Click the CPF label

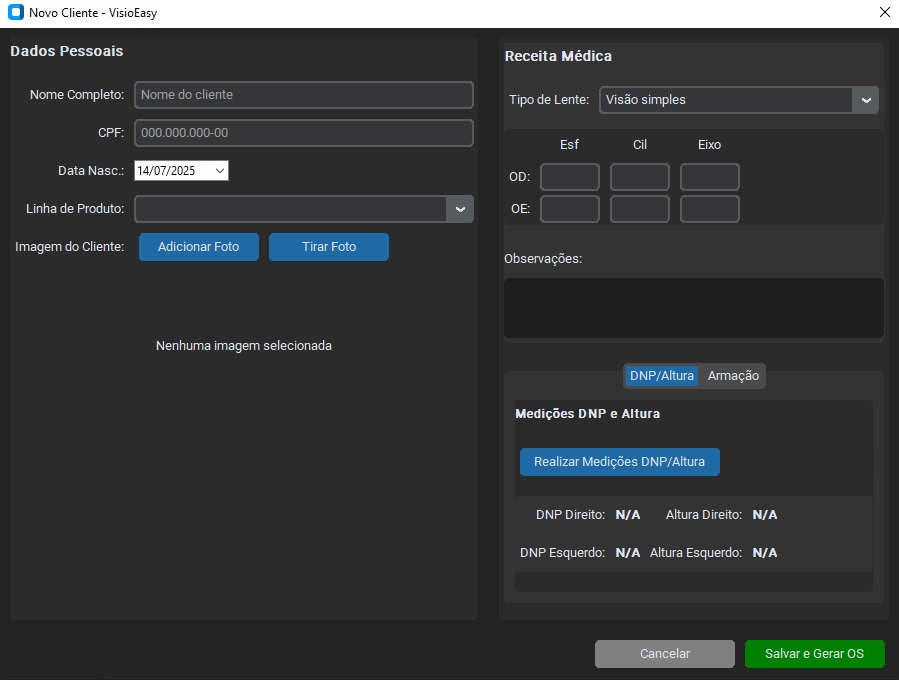pyautogui.click(x=111, y=132)
